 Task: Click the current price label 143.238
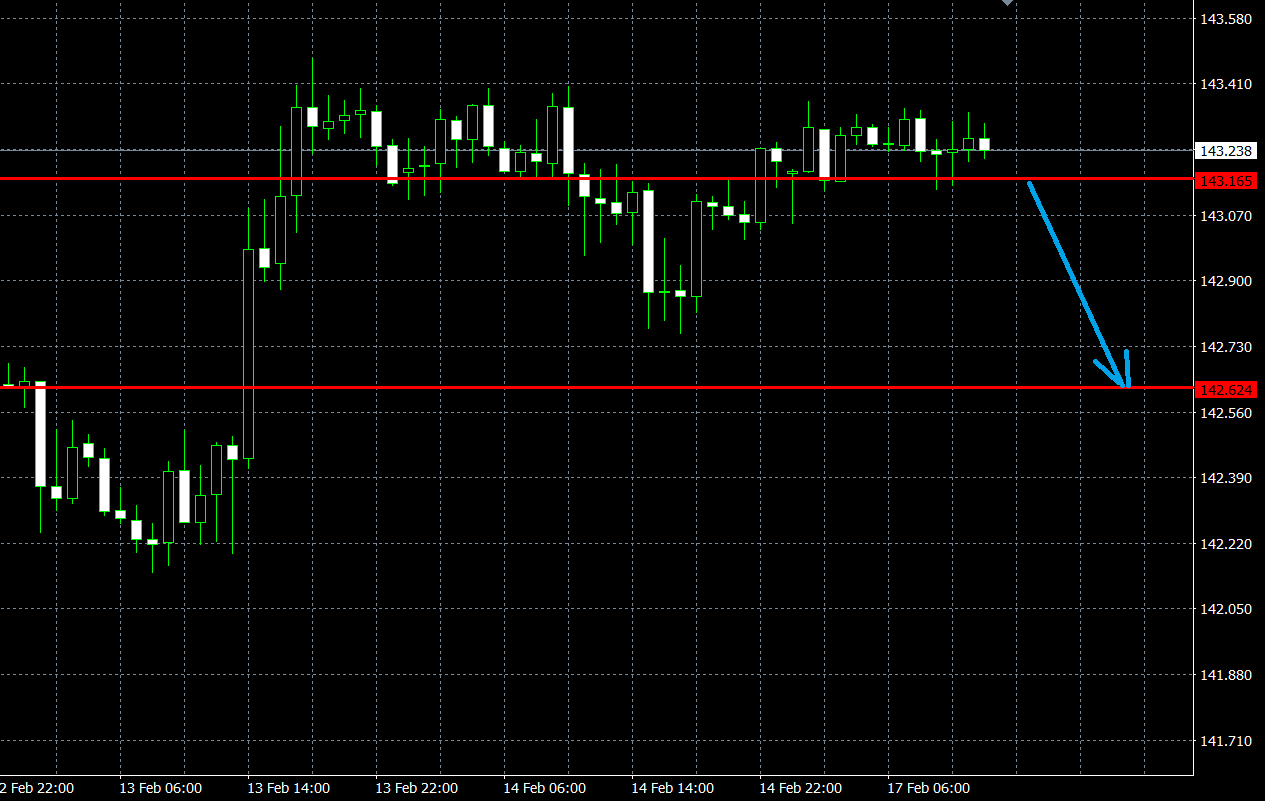[x=1226, y=151]
